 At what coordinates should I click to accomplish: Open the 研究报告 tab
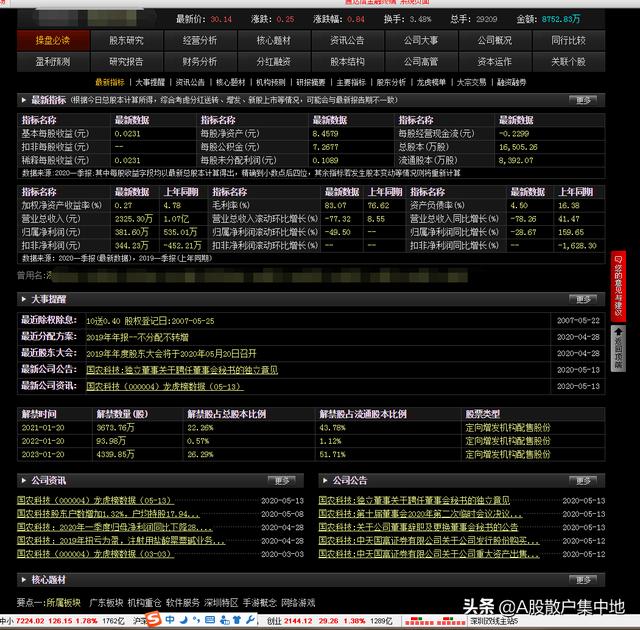(127, 62)
